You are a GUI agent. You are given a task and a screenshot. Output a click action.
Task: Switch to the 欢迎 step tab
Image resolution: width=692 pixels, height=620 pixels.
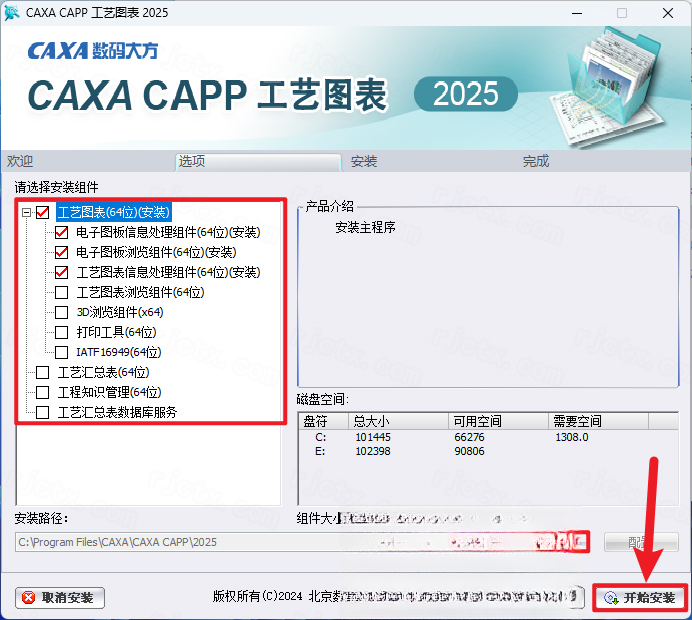click(20, 162)
